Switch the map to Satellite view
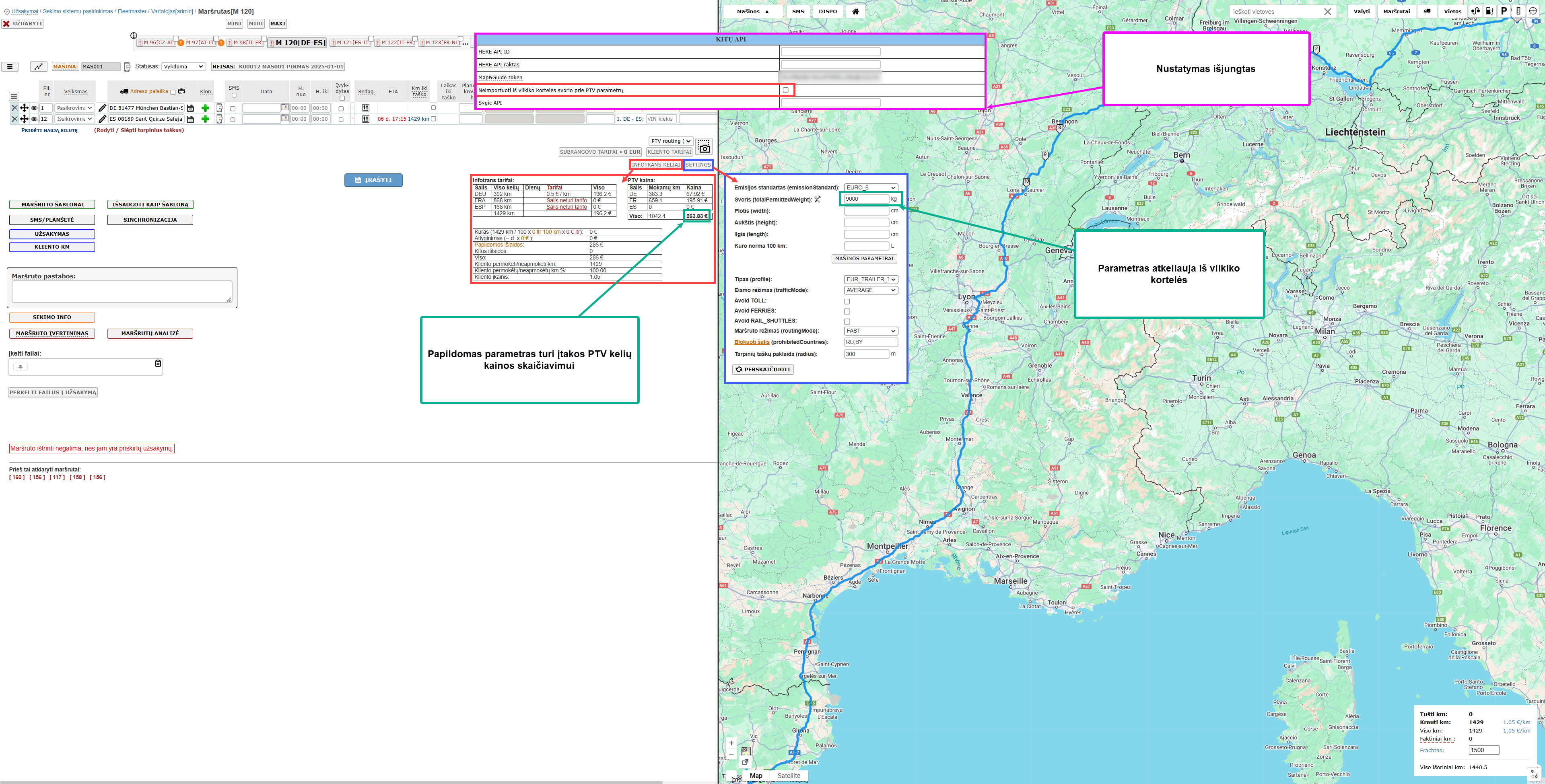The height and width of the screenshot is (784, 1545). [789, 776]
